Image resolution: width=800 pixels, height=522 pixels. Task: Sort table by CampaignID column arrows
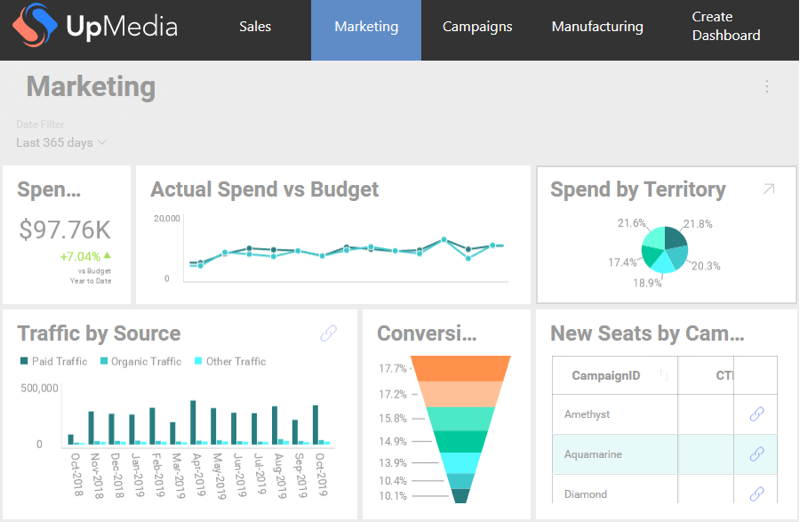point(664,376)
